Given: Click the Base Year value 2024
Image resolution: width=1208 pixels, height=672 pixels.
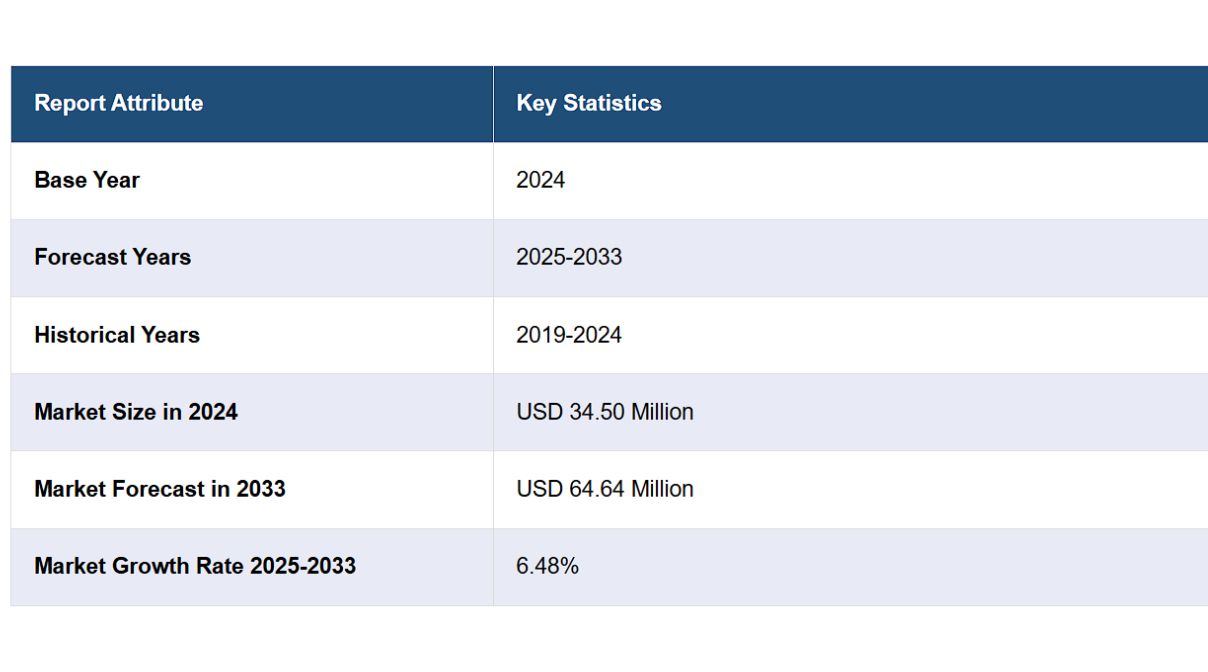Looking at the screenshot, I should (540, 180).
